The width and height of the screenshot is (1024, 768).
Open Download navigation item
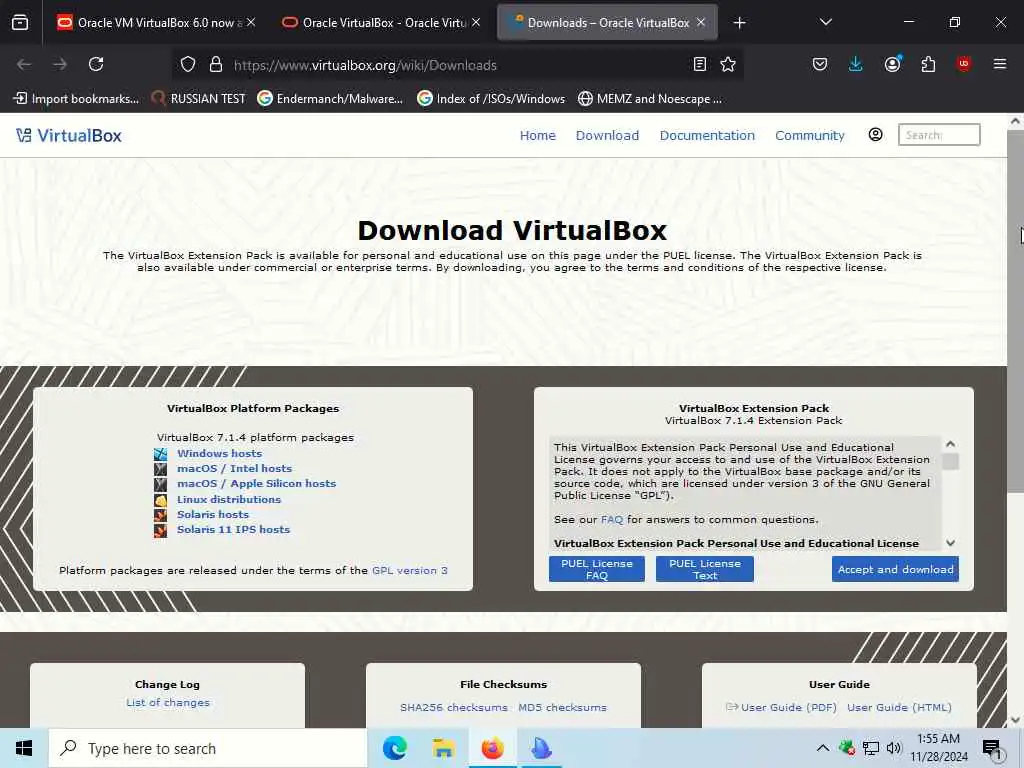point(607,135)
